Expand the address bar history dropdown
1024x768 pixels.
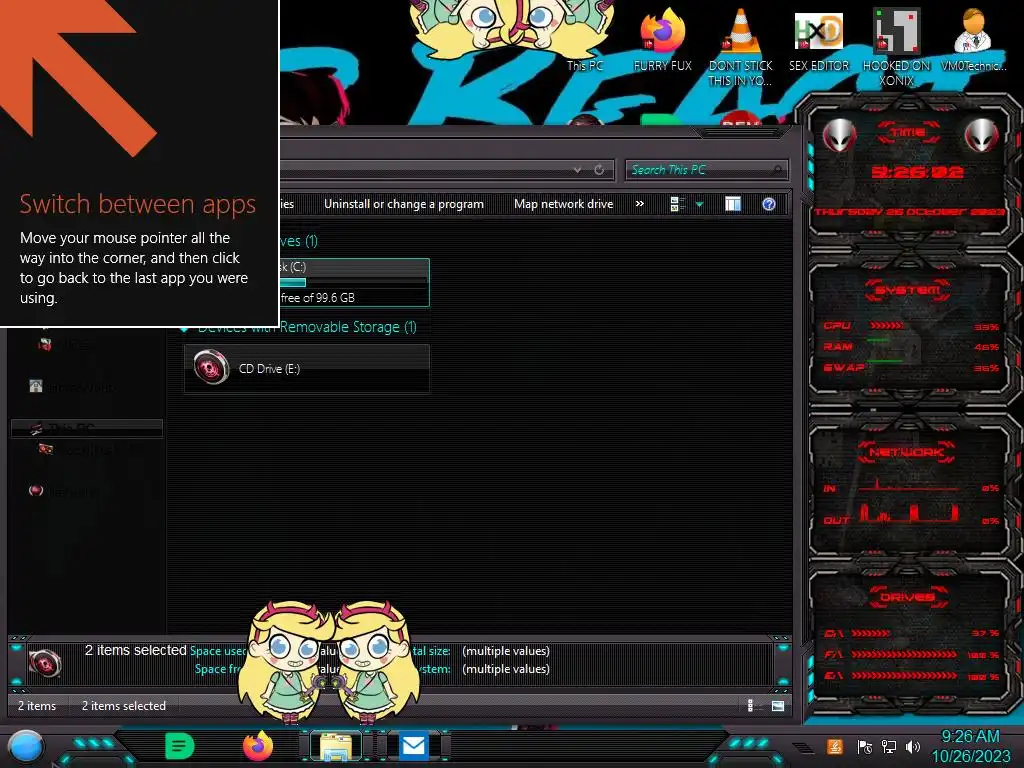click(x=577, y=170)
